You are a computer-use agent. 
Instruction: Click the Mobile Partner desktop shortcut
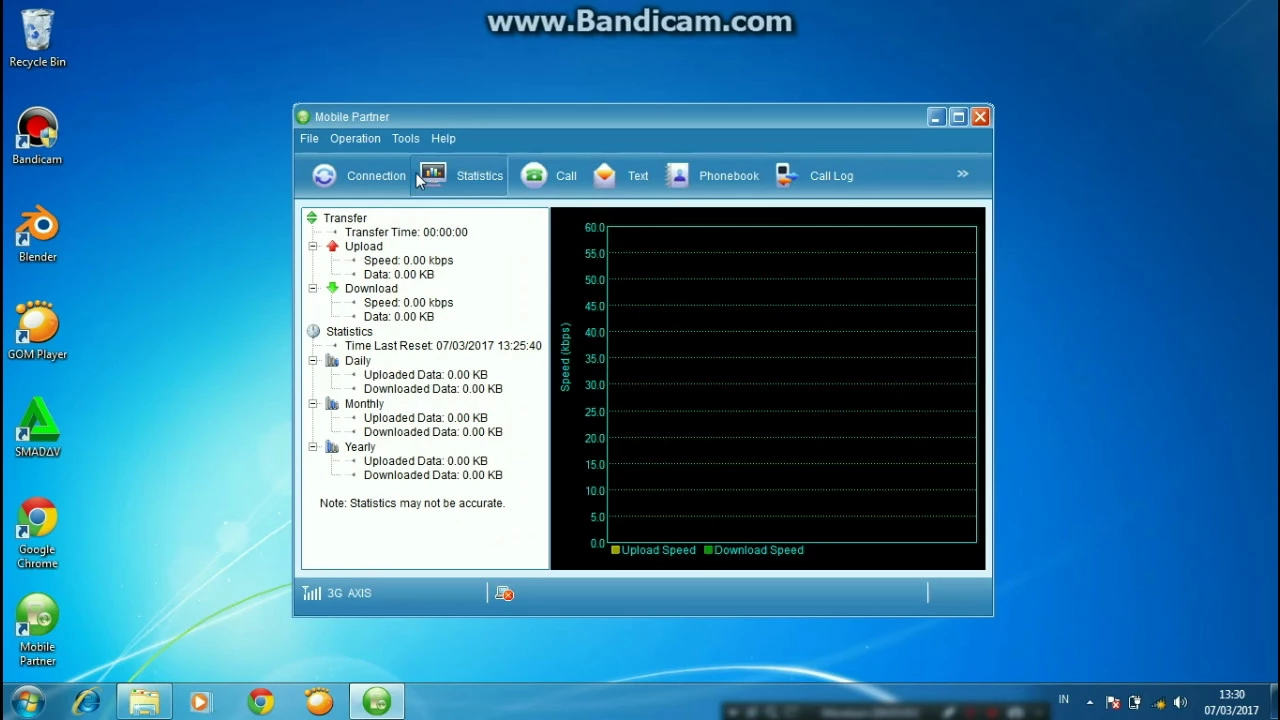coord(37,631)
